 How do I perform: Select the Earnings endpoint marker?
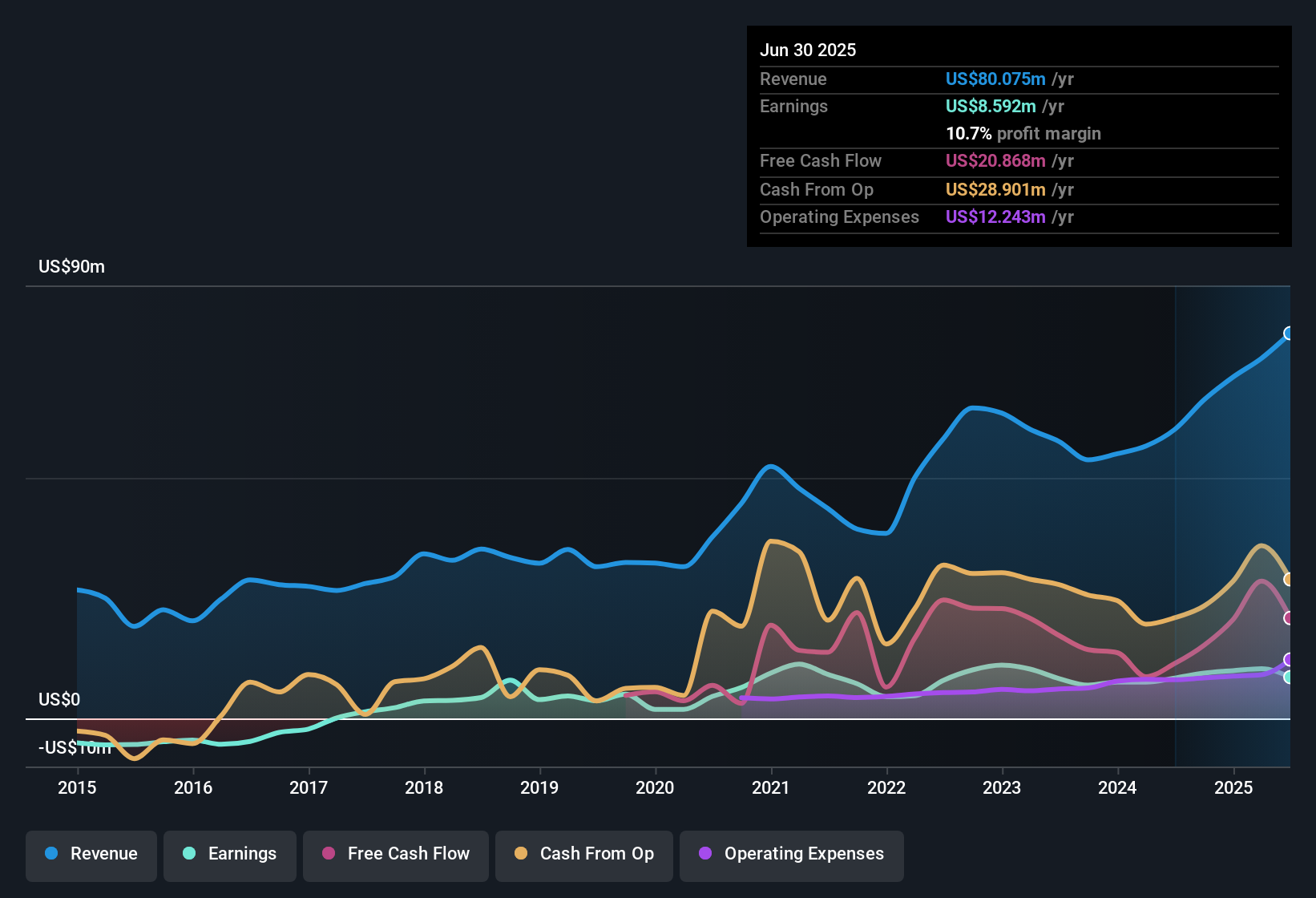point(1289,678)
